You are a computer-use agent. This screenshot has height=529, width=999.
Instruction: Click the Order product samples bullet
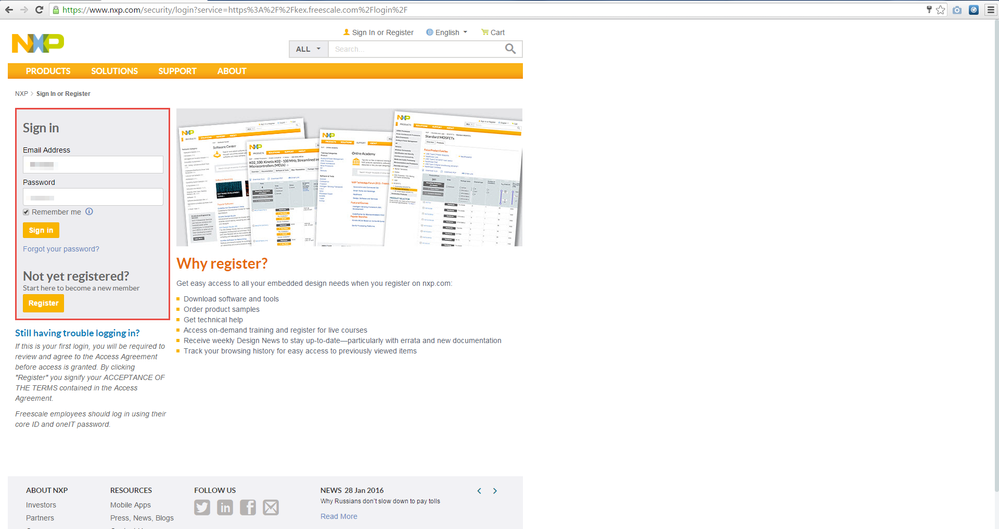(x=222, y=309)
